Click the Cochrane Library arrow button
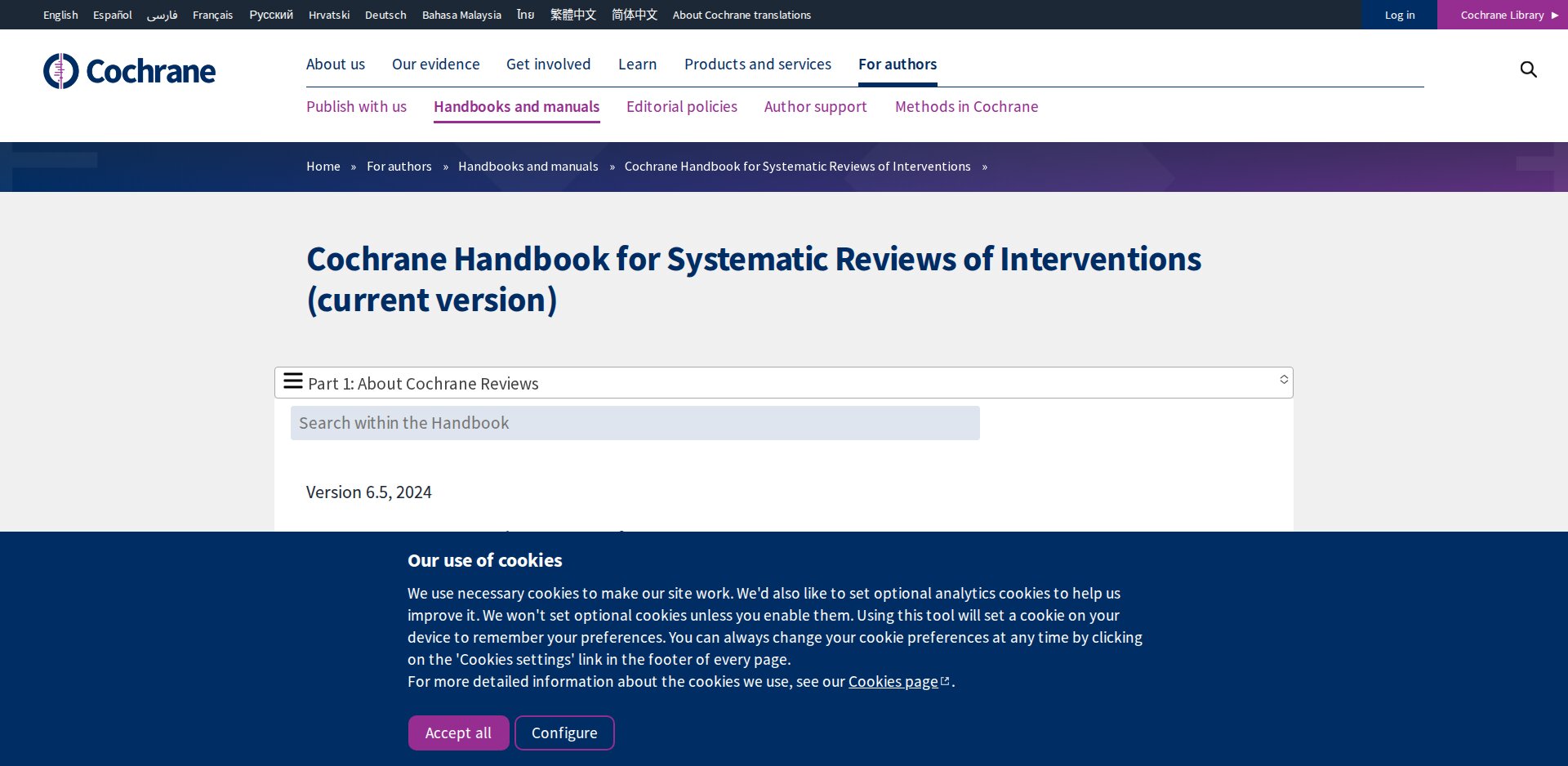Viewport: 1568px width, 766px height. [1502, 15]
